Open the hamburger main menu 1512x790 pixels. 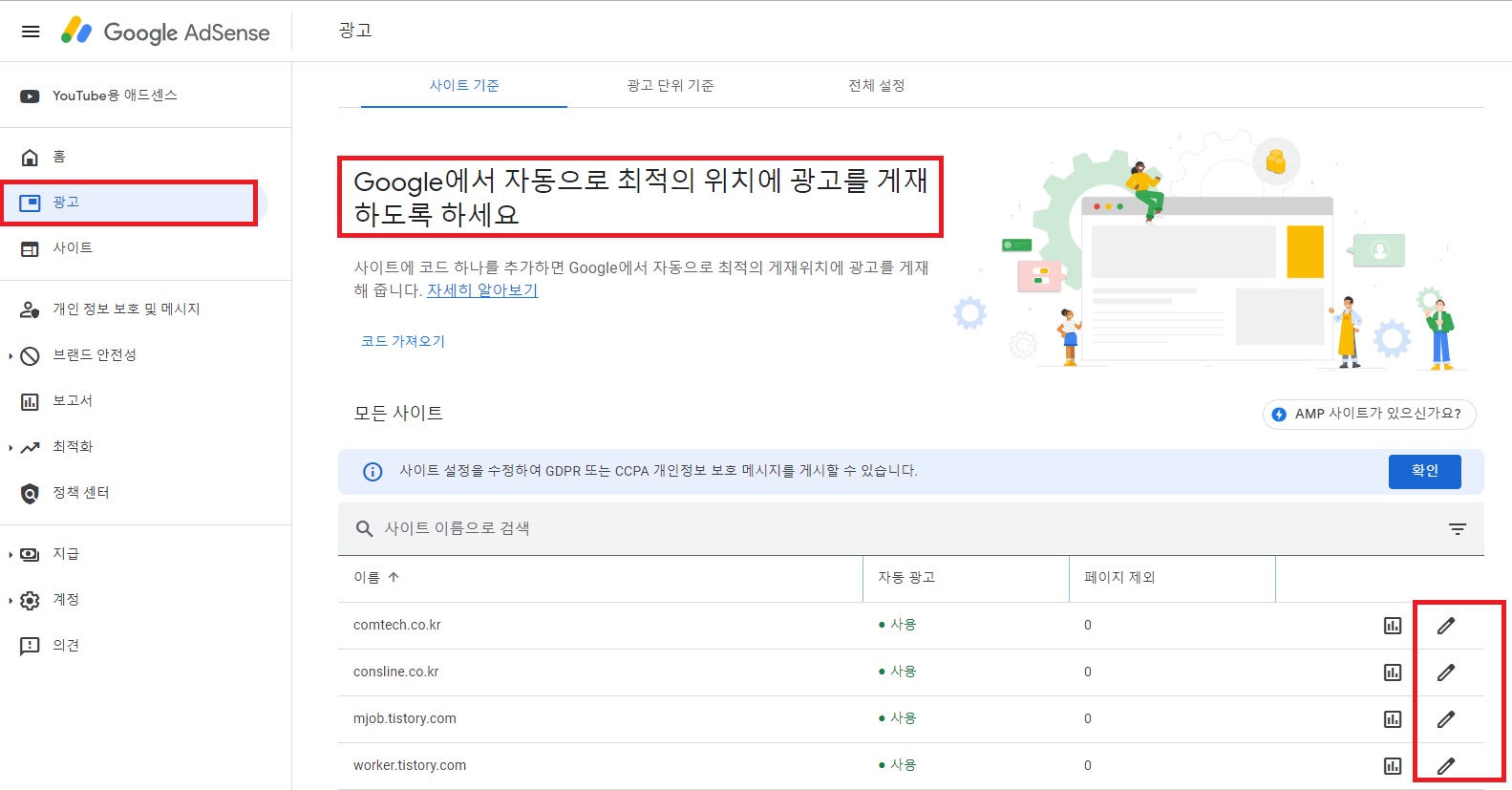click(x=31, y=32)
